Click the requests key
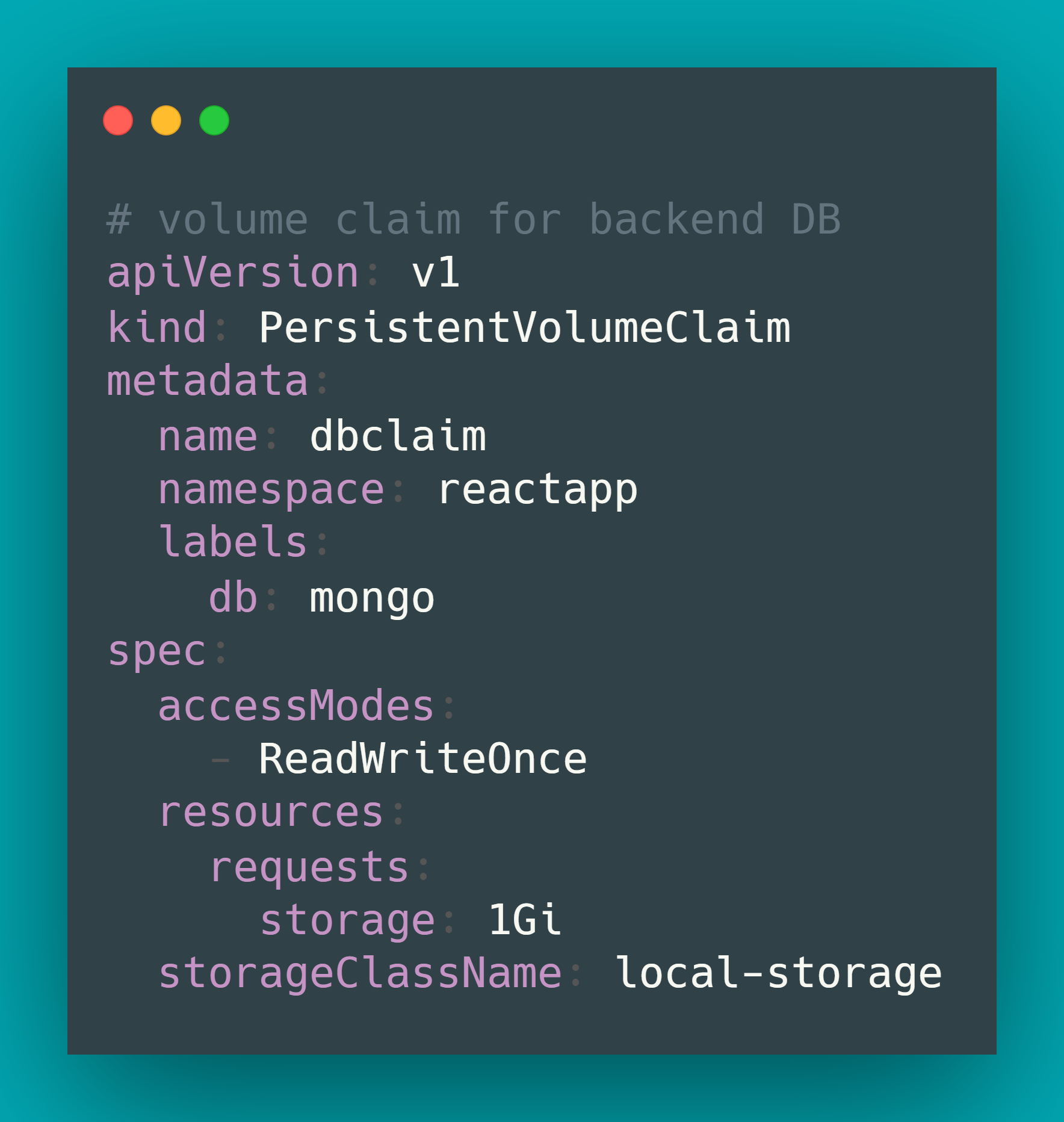This screenshot has height=1122, width=1064. point(310,867)
